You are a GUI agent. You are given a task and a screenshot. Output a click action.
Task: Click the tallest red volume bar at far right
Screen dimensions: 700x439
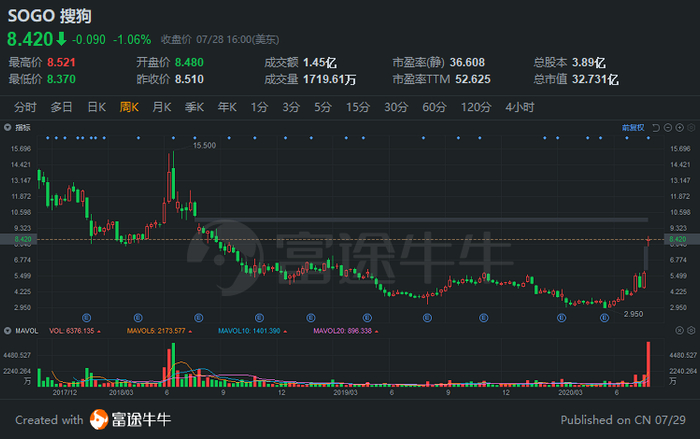648,364
